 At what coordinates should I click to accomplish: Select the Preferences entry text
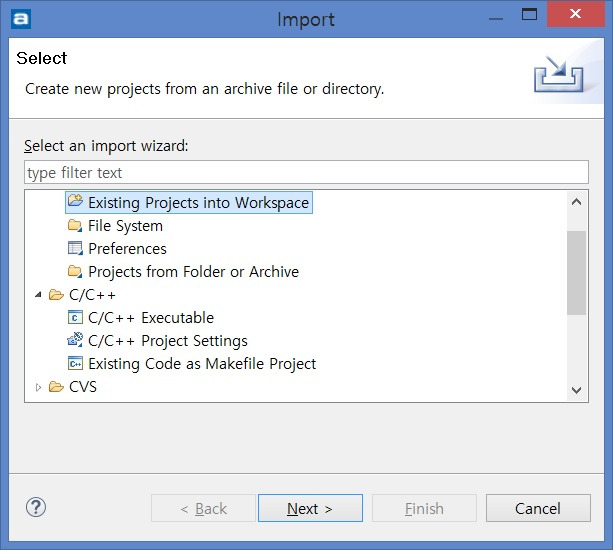point(127,249)
